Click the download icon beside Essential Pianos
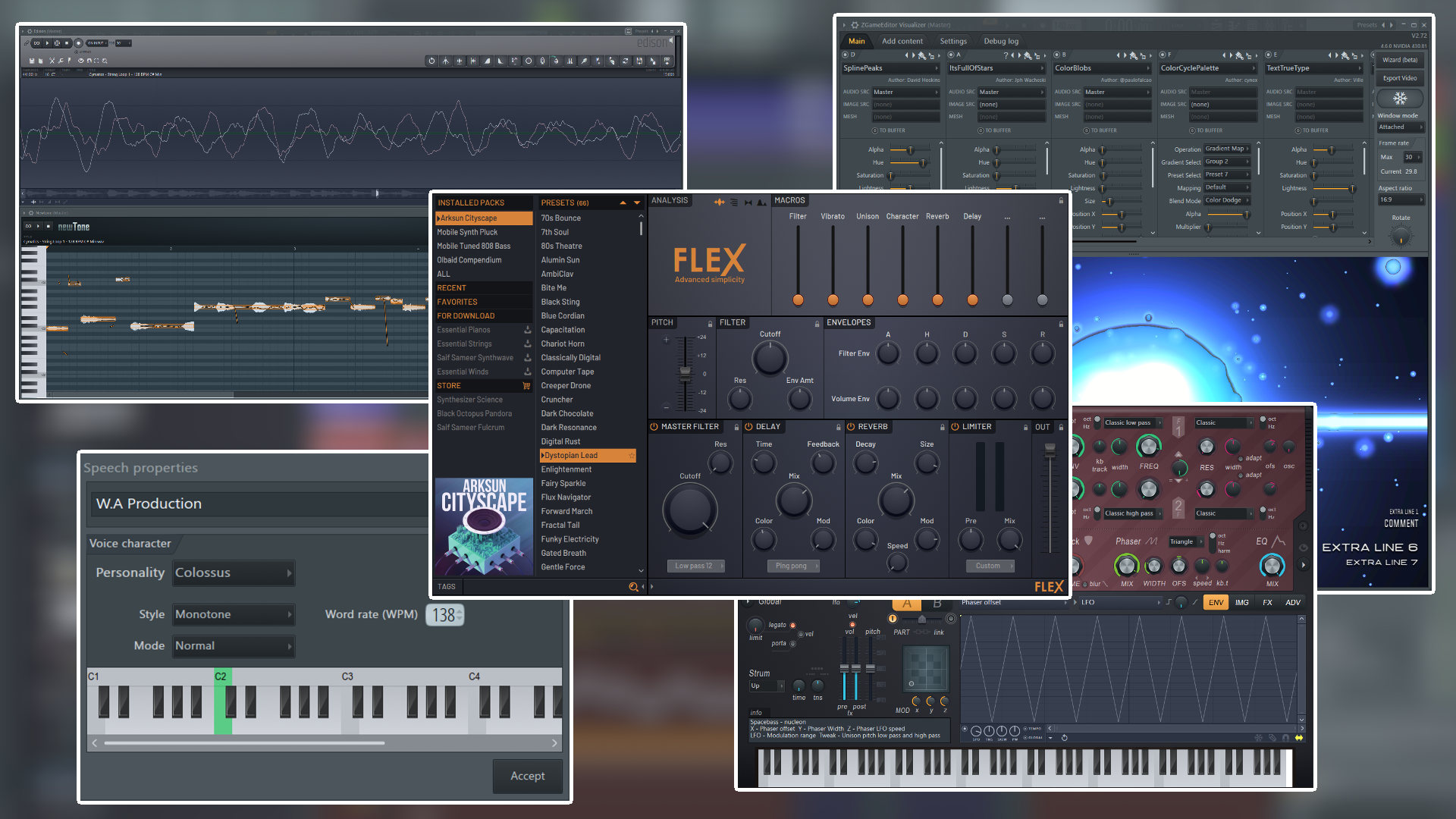Image resolution: width=1456 pixels, height=819 pixels. tap(527, 329)
